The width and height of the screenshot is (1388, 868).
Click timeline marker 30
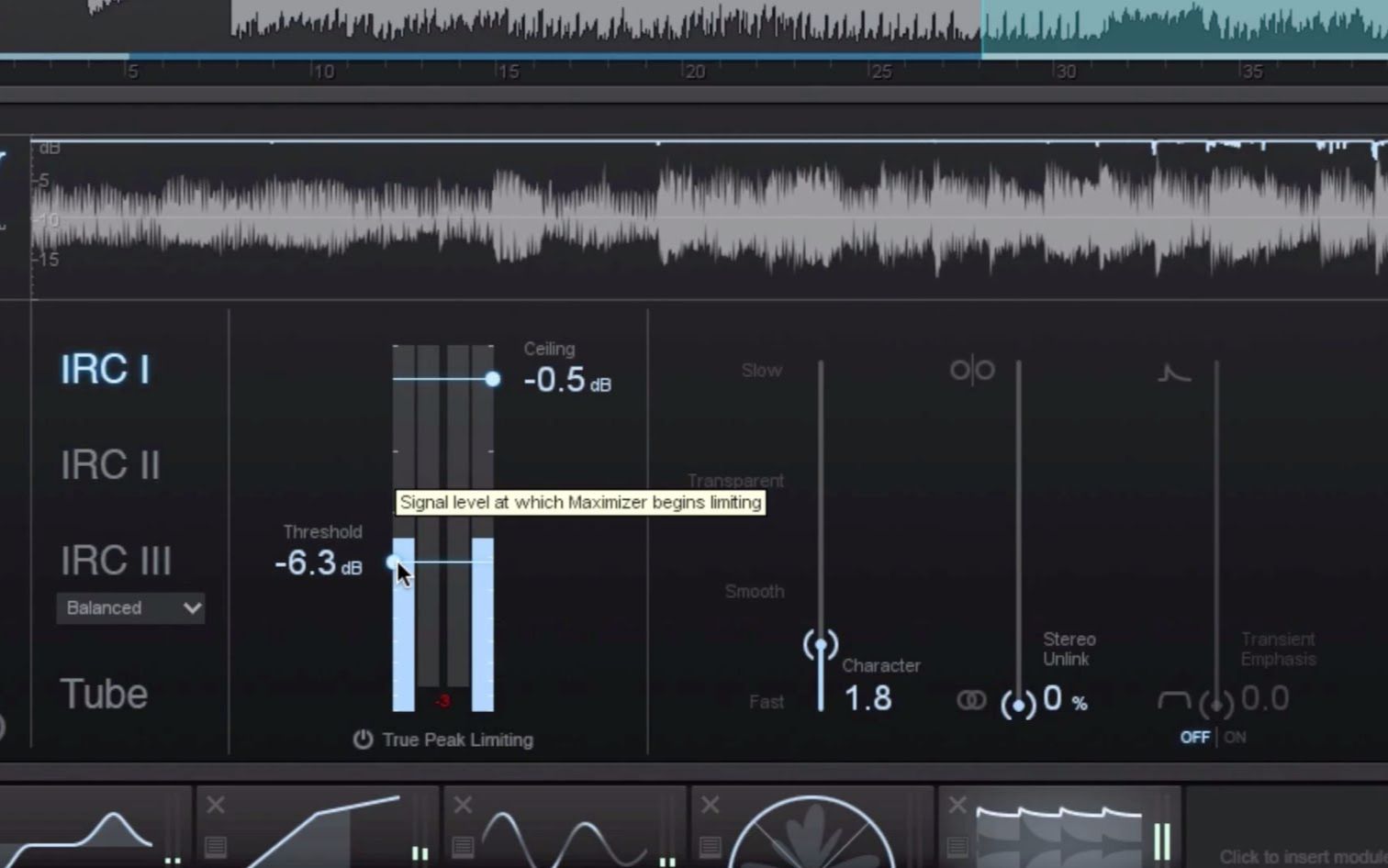pos(1066,71)
